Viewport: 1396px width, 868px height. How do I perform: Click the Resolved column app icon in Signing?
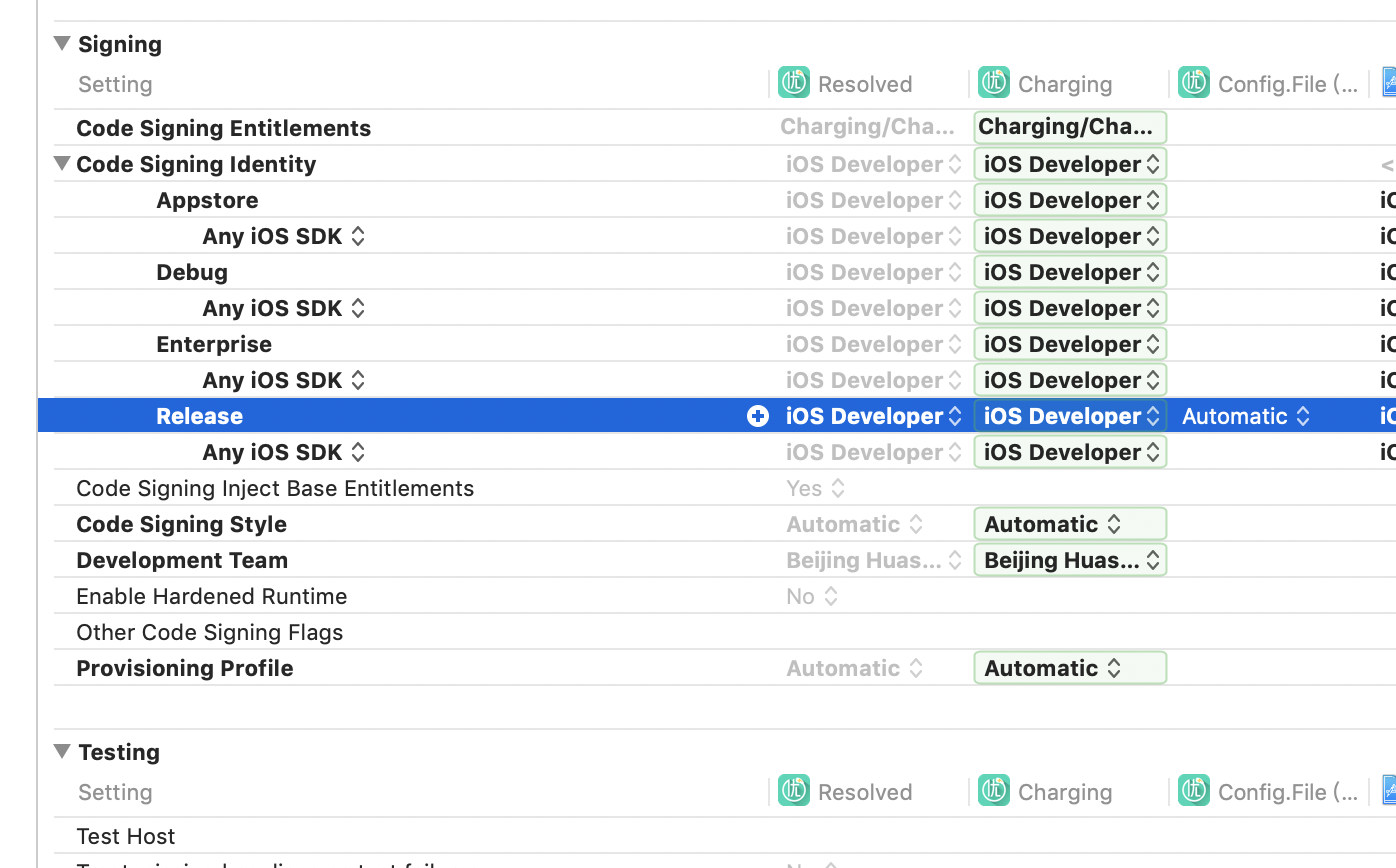(794, 83)
